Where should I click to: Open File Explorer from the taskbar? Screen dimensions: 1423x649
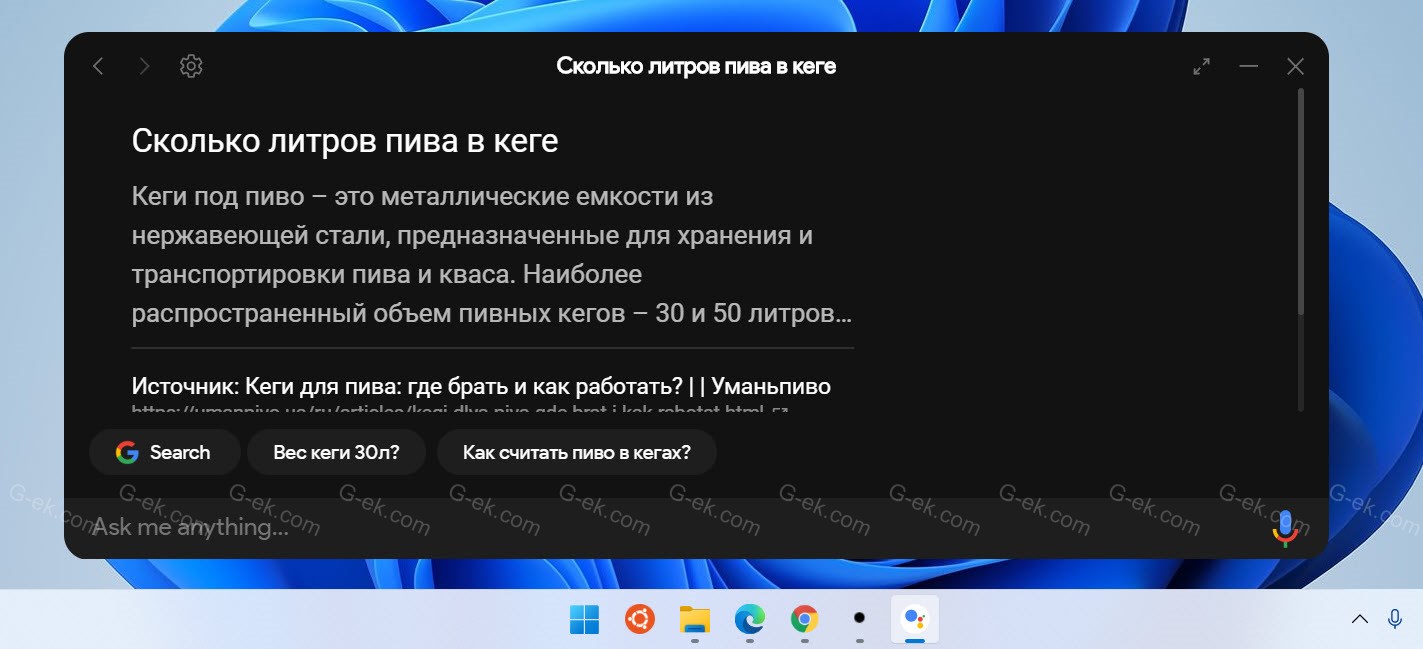coord(694,620)
